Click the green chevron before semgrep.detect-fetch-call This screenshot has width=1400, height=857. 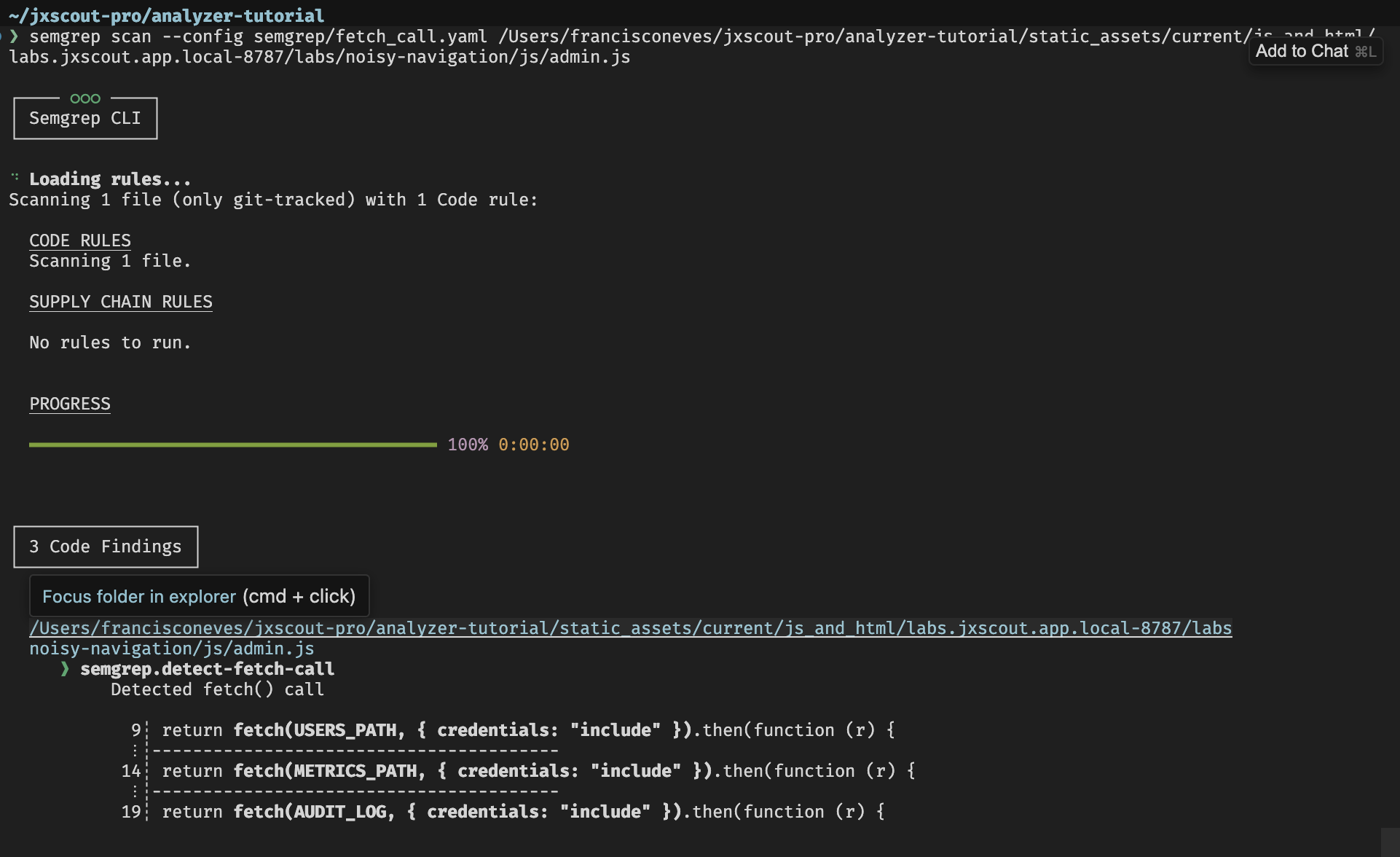click(x=65, y=669)
